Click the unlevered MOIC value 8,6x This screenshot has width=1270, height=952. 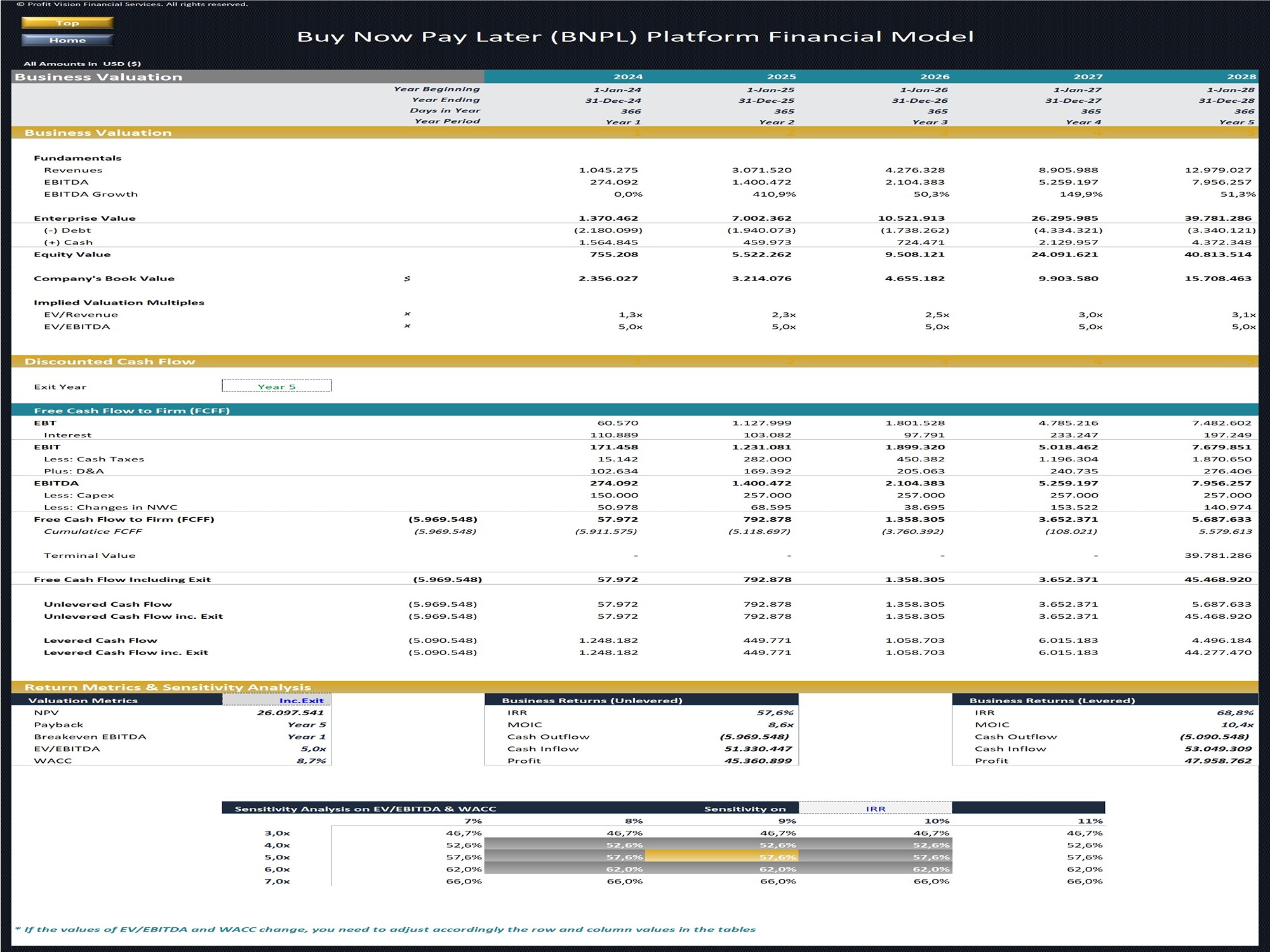click(780, 724)
